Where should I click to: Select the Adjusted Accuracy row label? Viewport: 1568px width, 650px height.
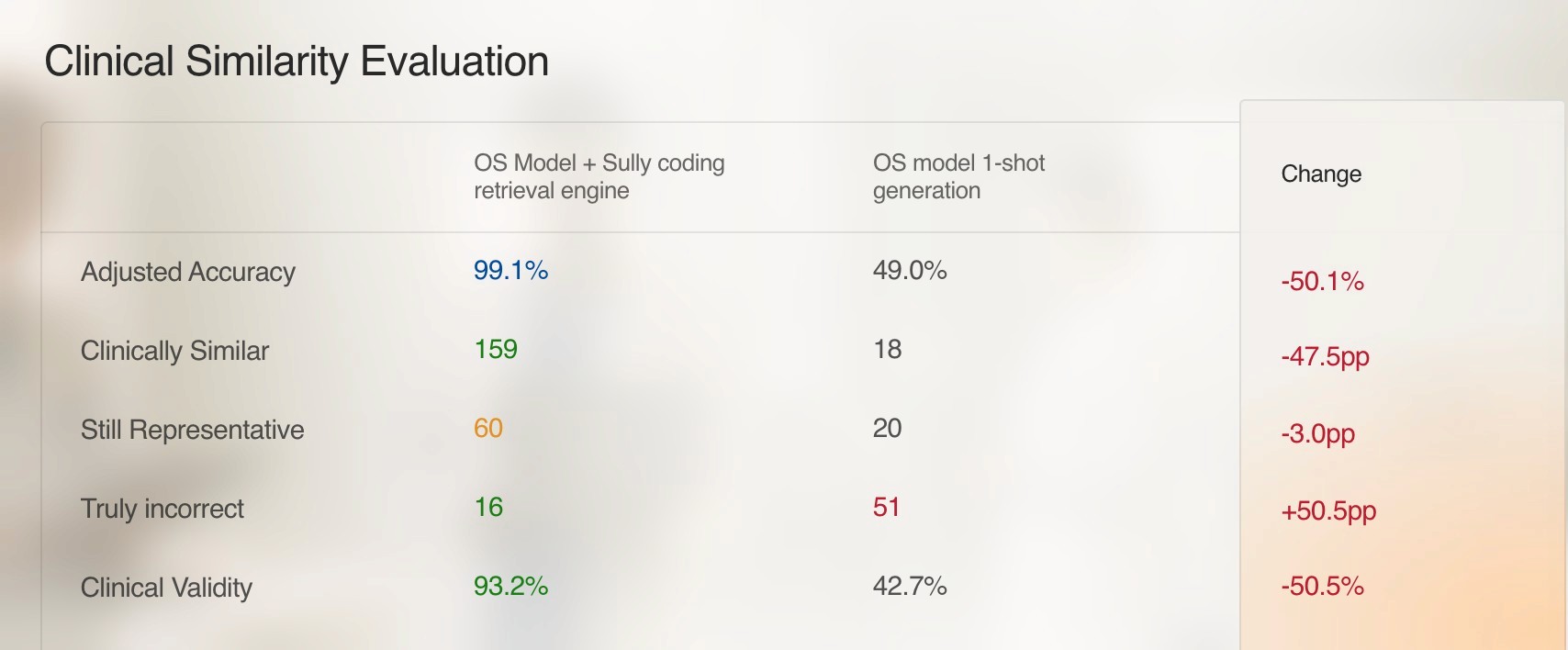click(x=188, y=272)
